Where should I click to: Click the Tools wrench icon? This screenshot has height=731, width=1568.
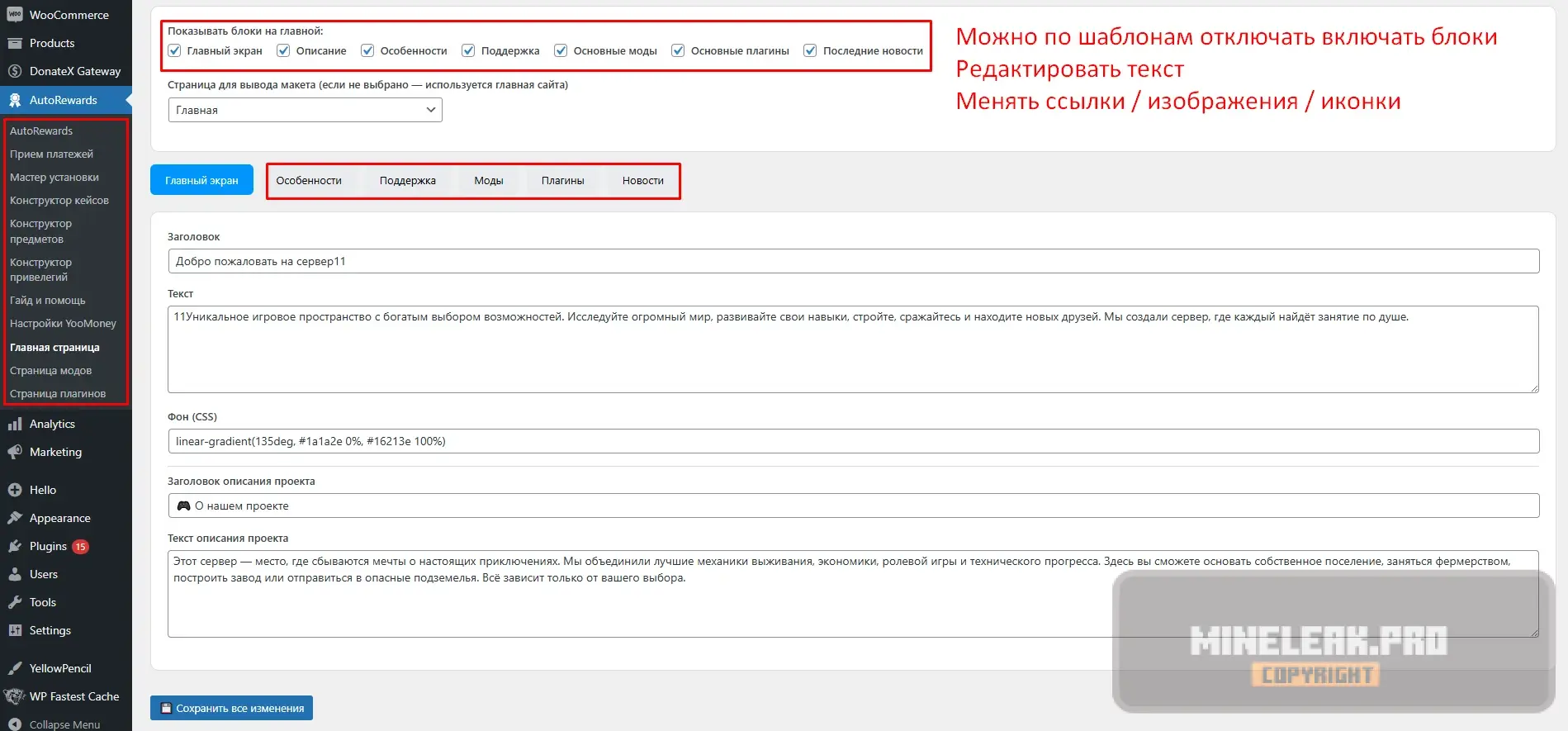click(15, 602)
